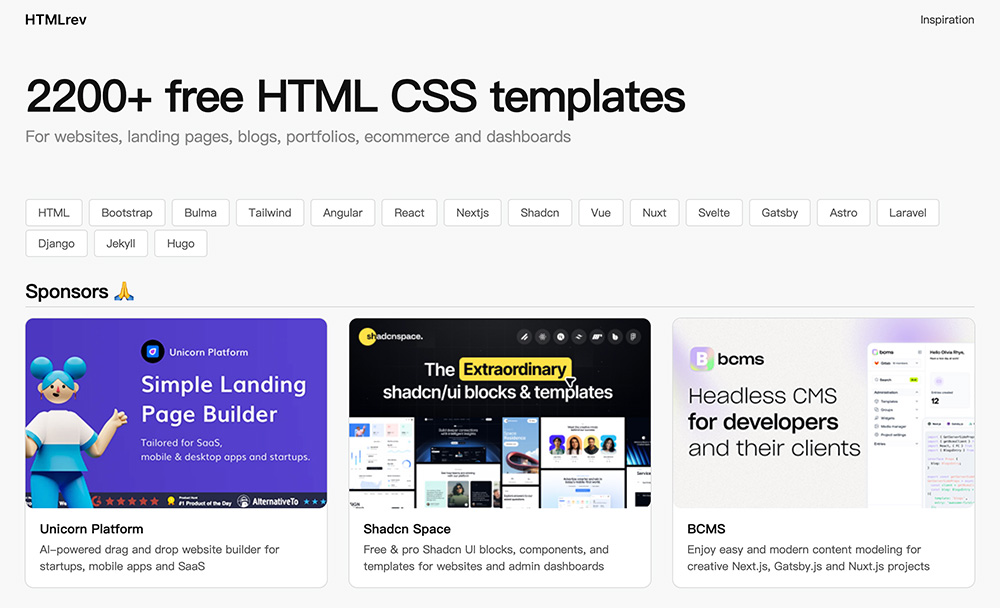Screen dimensions: 1000x608
Task: Go to the Inspiration page
Action: 946,20
